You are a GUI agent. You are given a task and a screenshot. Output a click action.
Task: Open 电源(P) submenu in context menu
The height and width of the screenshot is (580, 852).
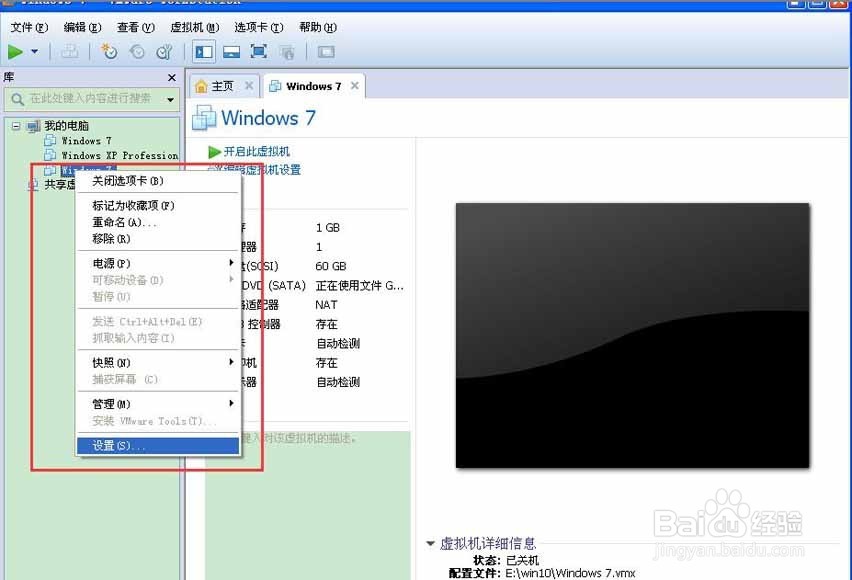(158, 263)
